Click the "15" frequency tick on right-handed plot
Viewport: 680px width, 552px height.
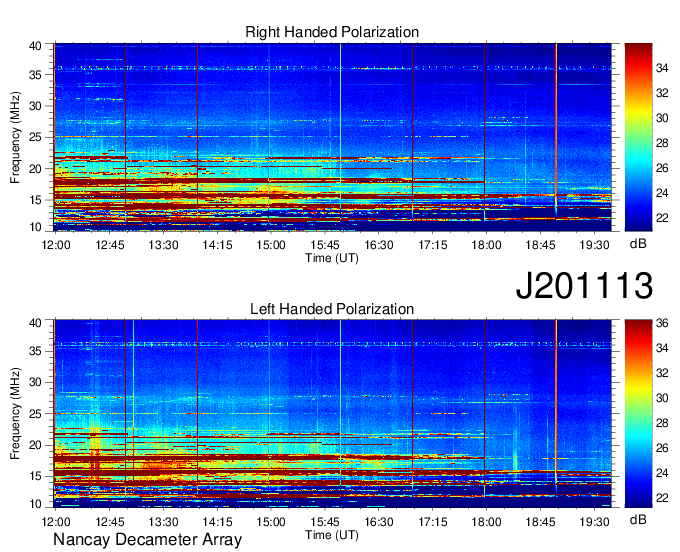35,200
